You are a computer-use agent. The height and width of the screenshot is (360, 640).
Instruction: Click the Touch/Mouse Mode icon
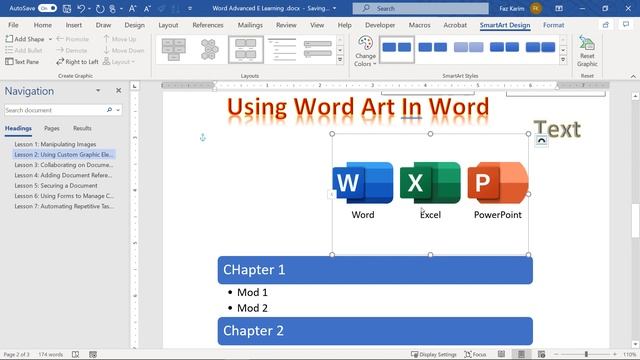point(112,8)
